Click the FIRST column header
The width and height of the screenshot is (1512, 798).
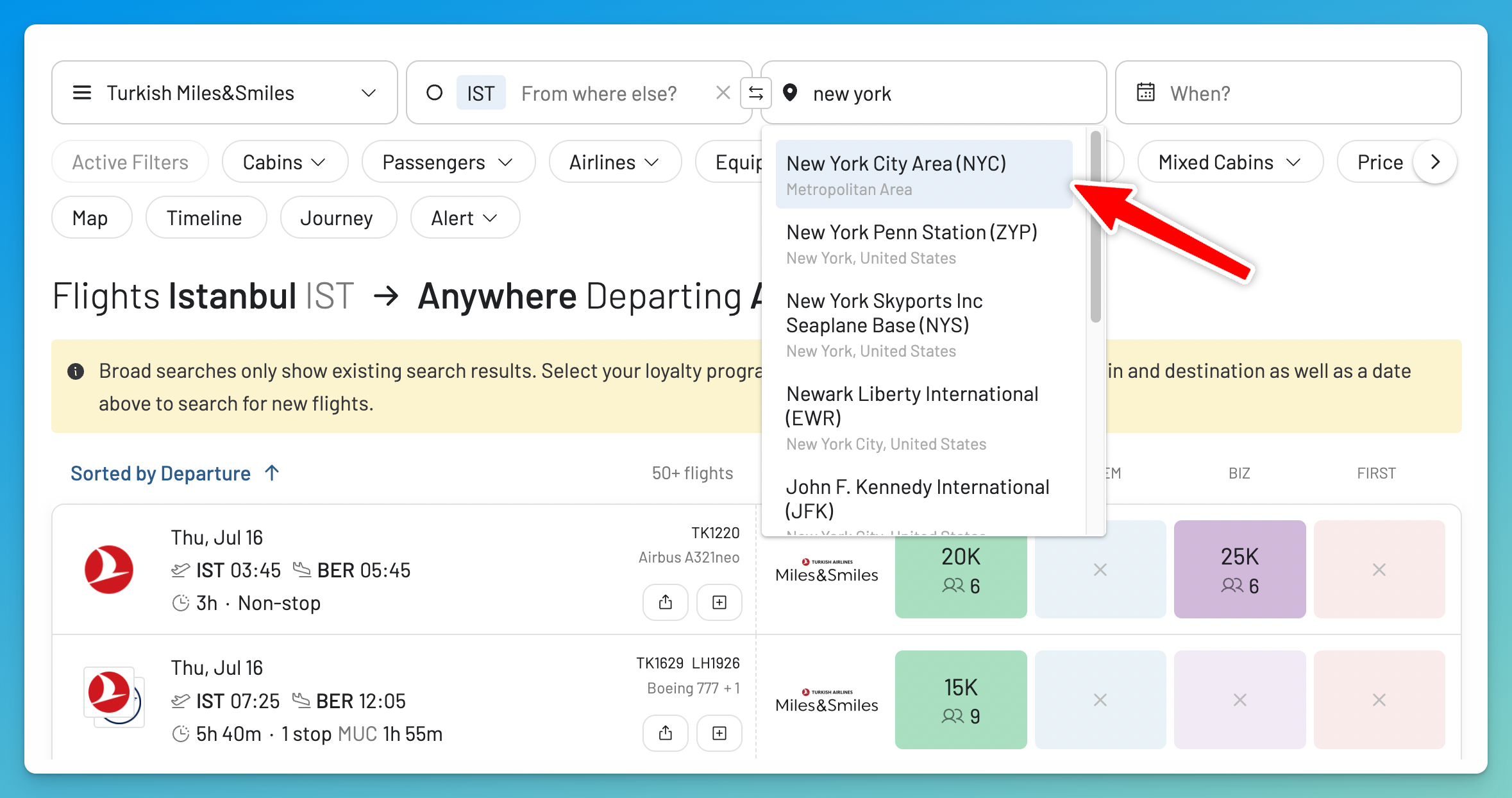click(1376, 473)
